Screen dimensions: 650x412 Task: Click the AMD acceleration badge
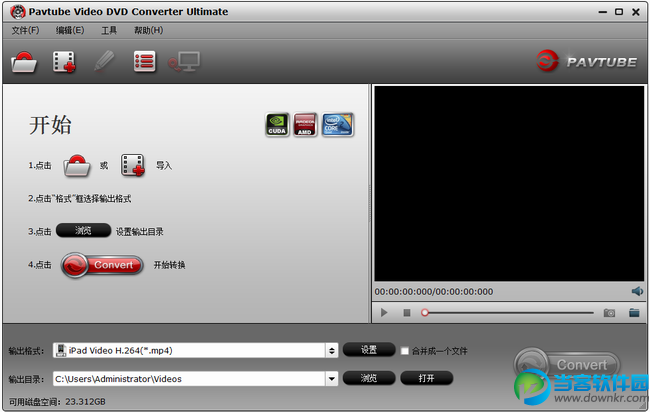305,124
